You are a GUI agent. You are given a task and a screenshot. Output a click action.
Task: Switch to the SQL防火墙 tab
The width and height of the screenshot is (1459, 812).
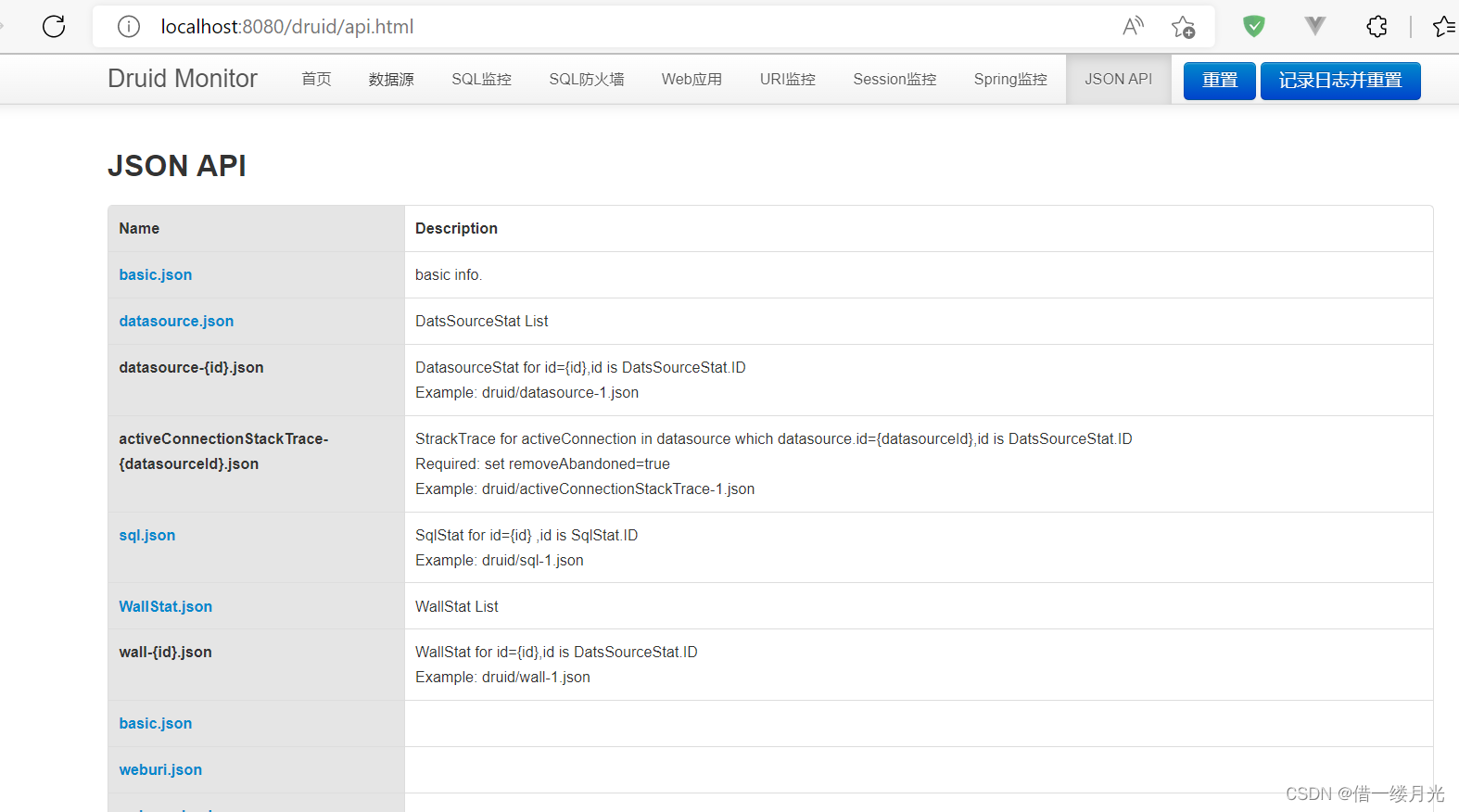coord(587,80)
